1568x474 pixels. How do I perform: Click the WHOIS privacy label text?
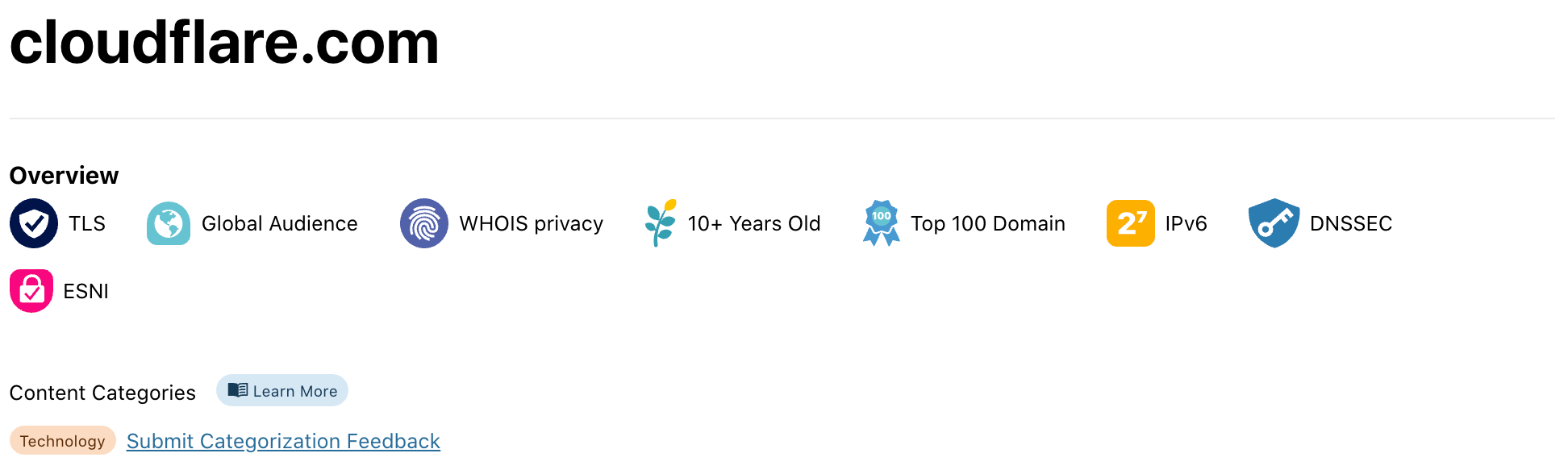(x=531, y=223)
